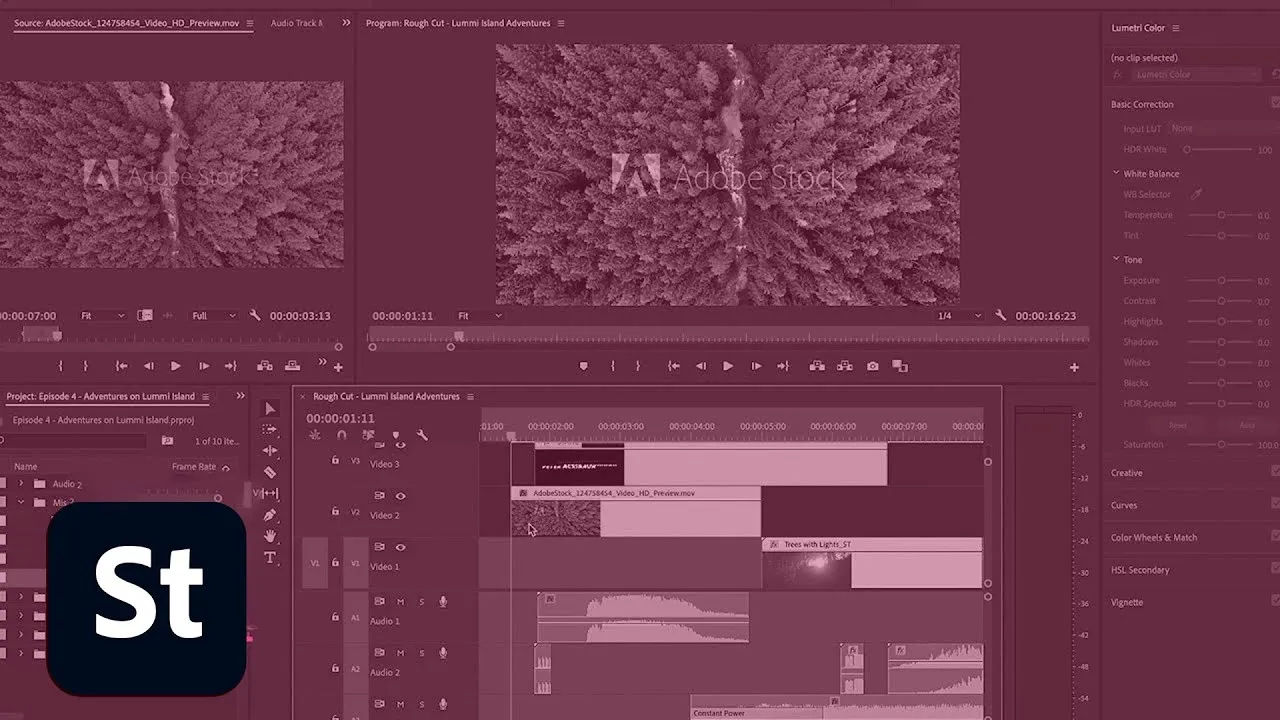Expand the Audio folder in Project panel
Viewport: 1280px width, 720px height.
coord(21,484)
